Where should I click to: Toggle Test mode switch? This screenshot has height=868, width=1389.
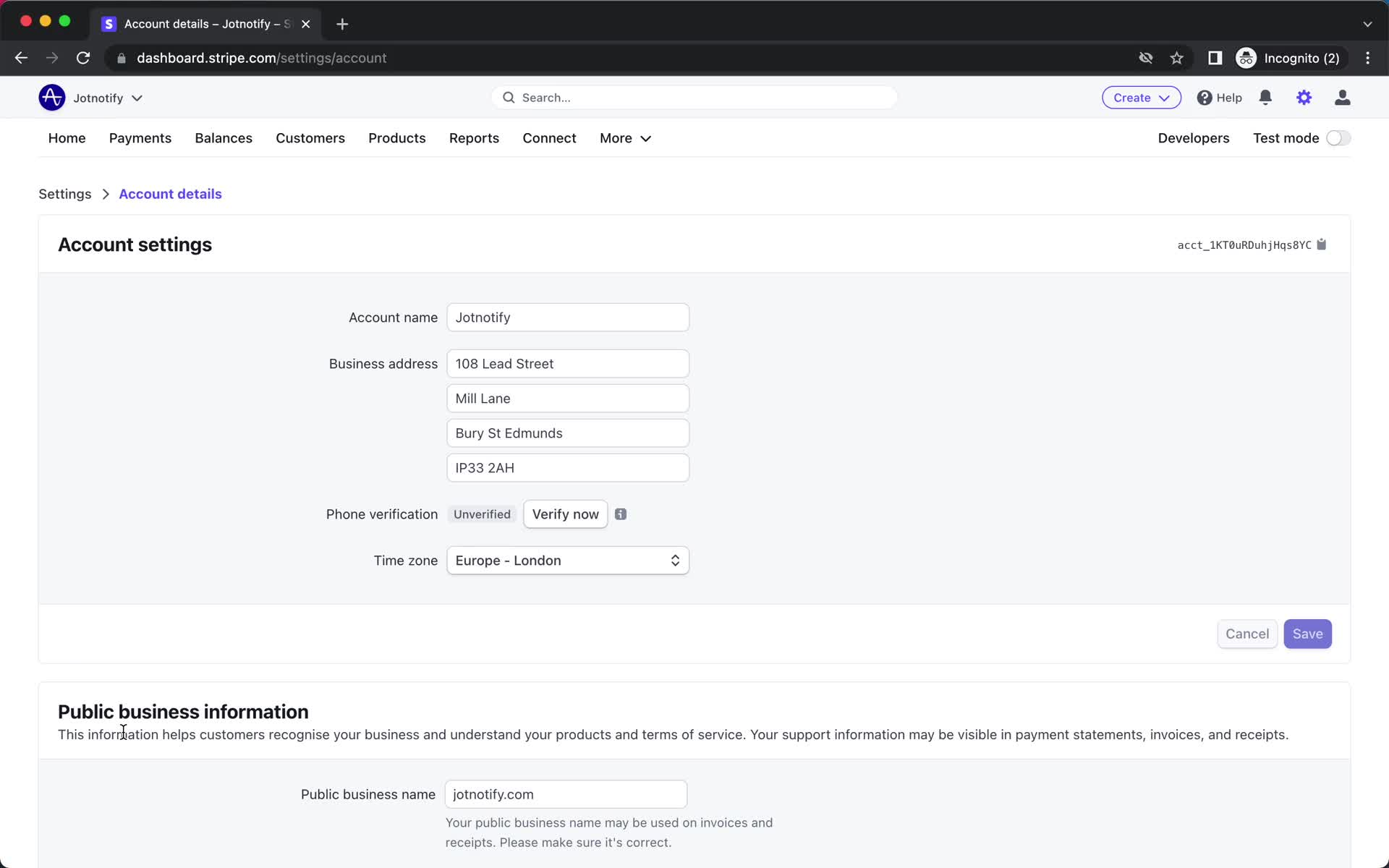pos(1338,138)
